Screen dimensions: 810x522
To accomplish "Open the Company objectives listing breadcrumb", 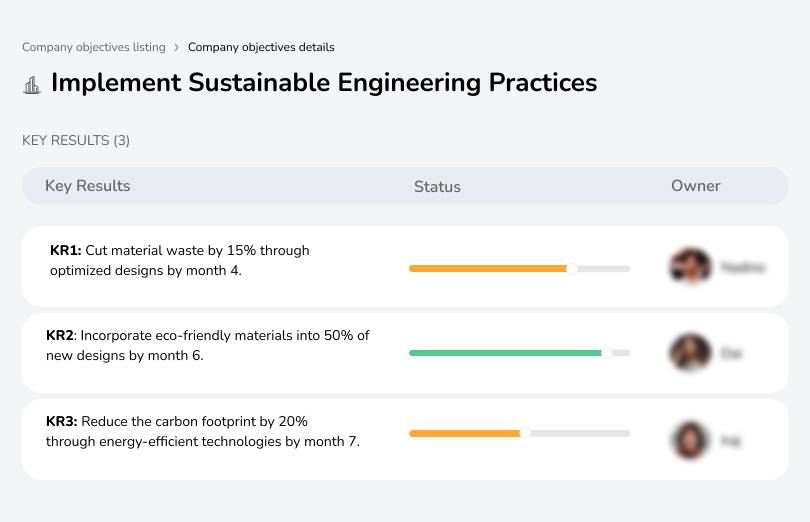I will 94,47.
